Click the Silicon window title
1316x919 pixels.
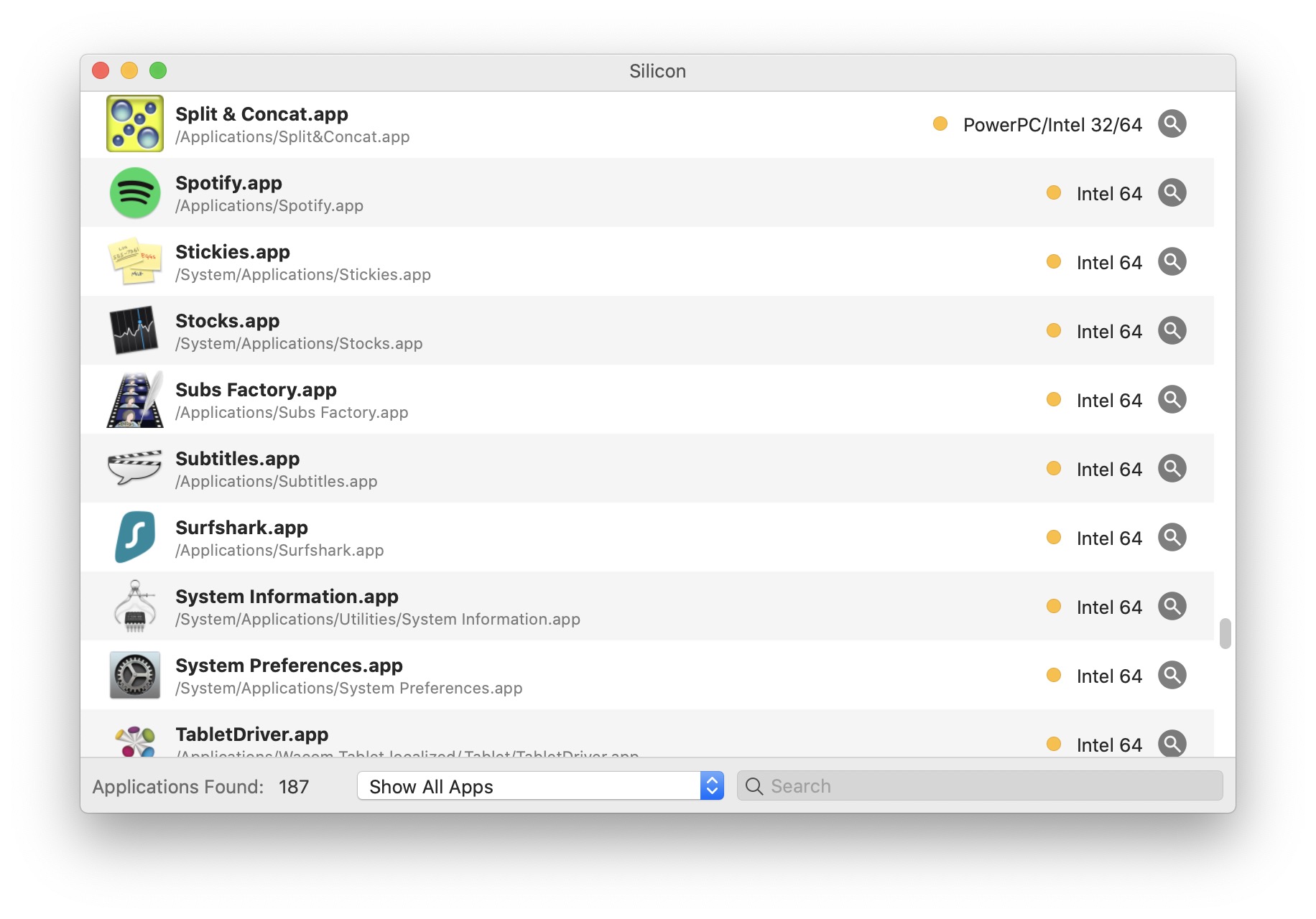click(x=657, y=71)
